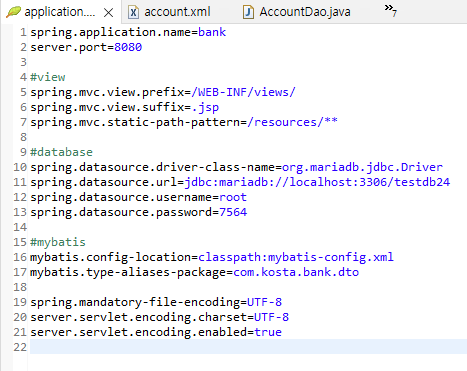Click the spring.mvc.view.prefix key
Image resolution: width=467 pixels, height=371 pixels.
point(107,92)
